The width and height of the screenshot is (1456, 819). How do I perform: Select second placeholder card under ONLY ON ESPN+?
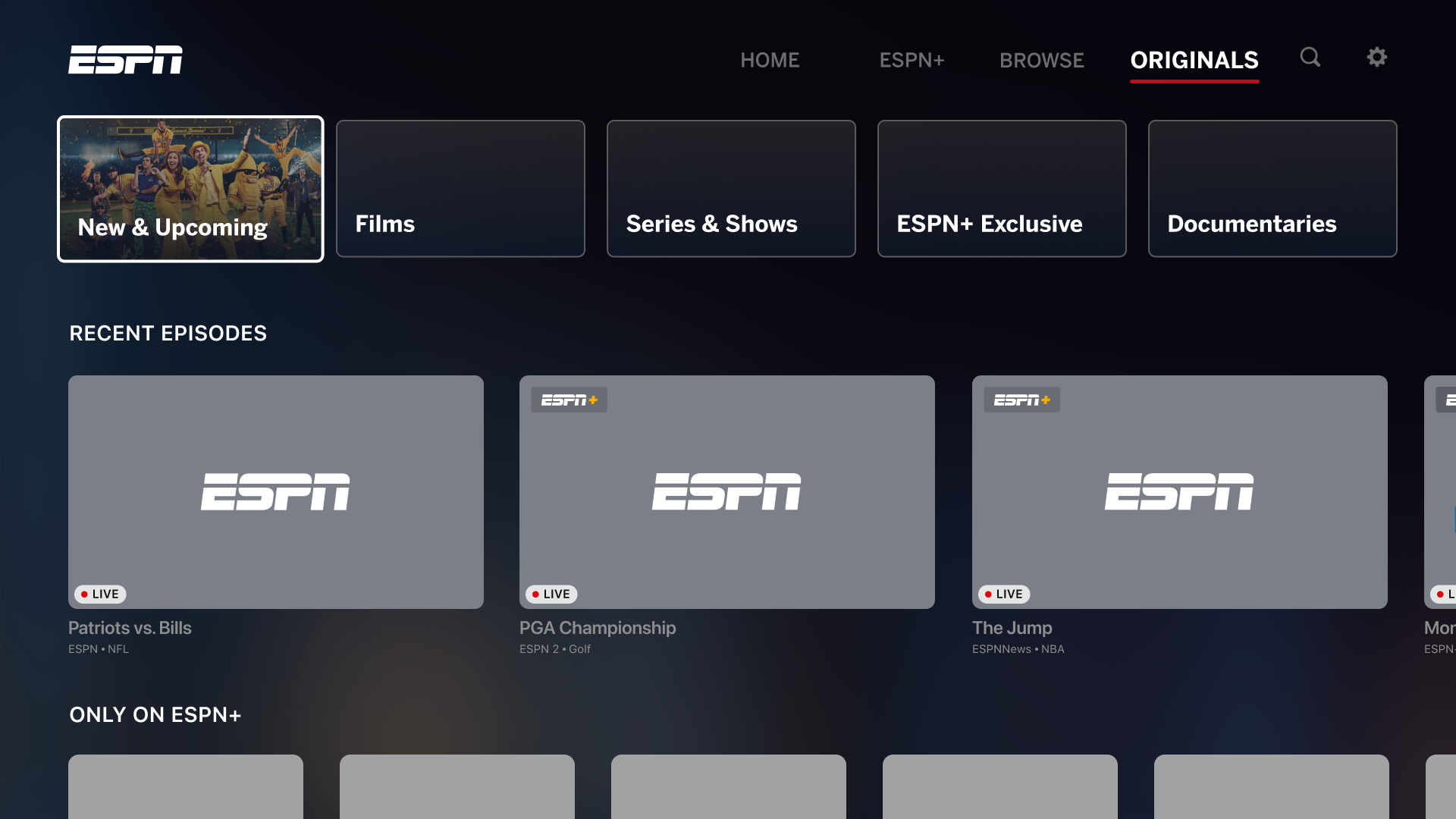(x=457, y=786)
